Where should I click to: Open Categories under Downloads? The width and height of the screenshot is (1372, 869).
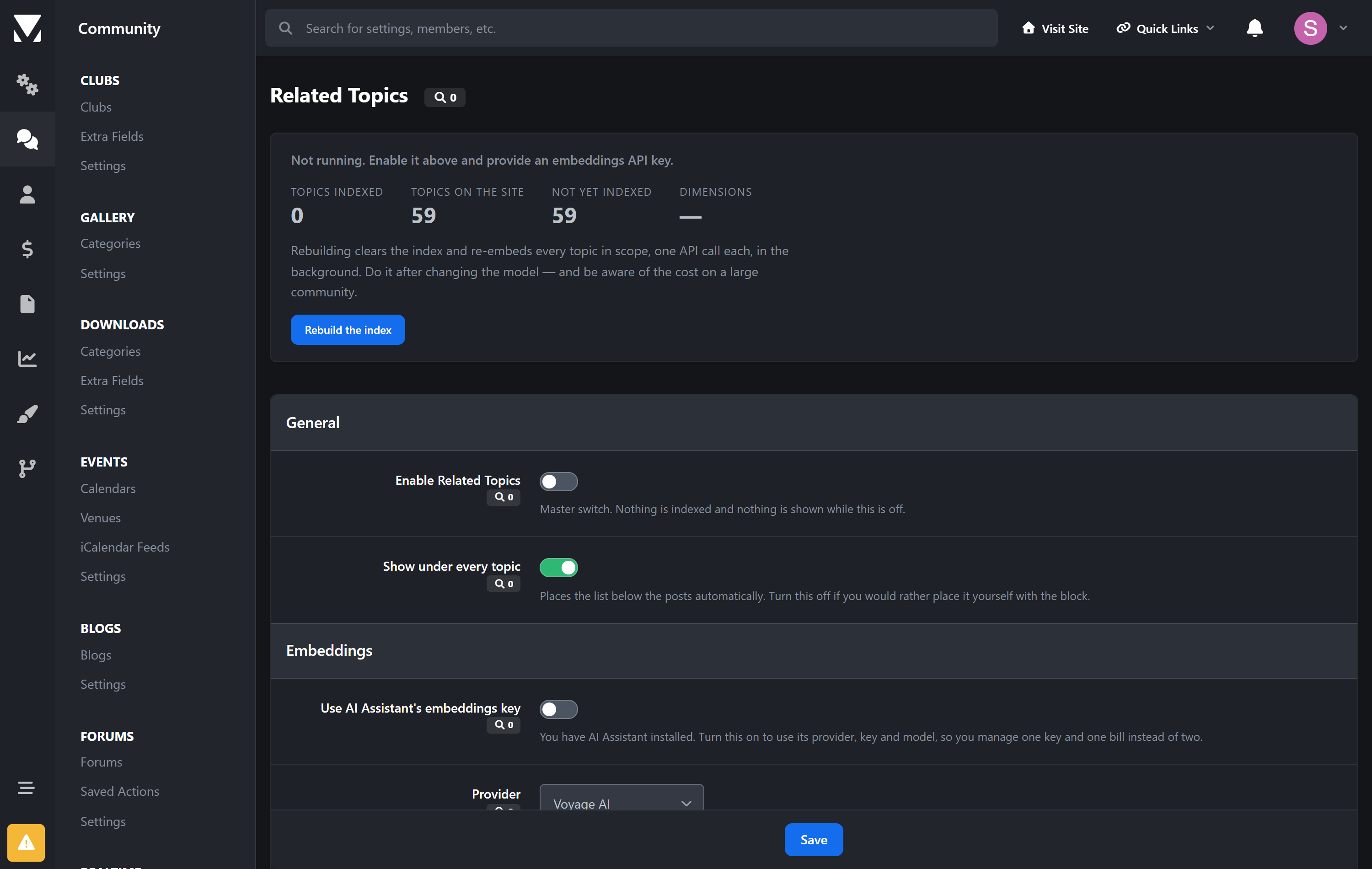[x=111, y=352]
